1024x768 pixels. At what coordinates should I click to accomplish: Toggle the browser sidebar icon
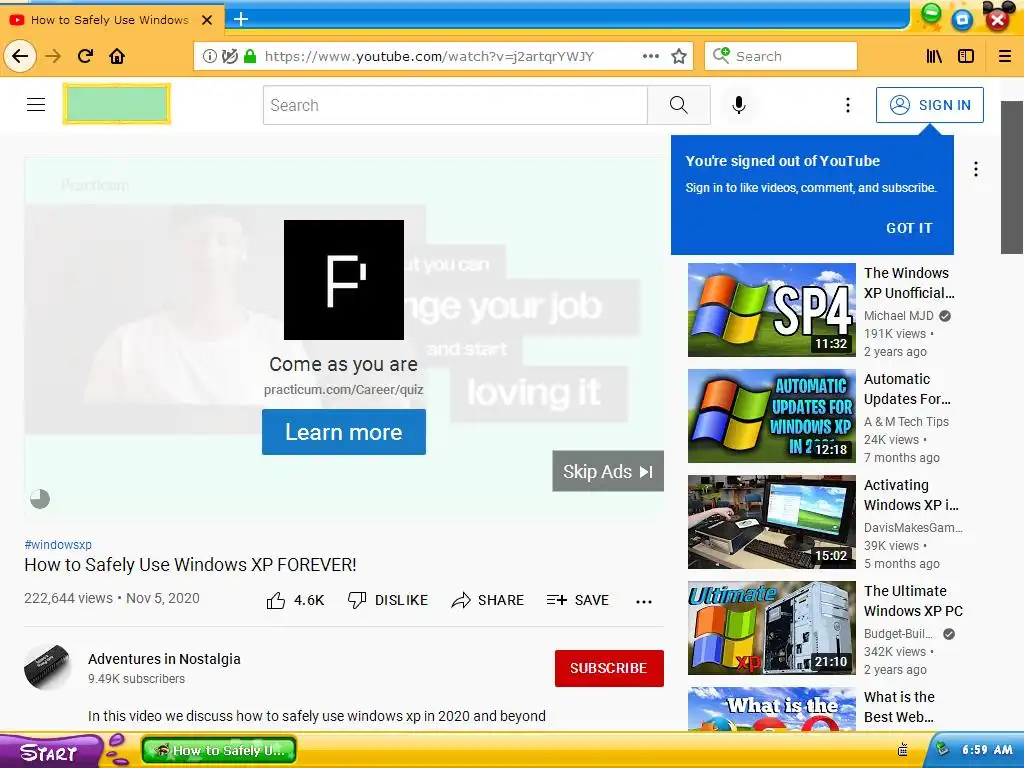pos(966,56)
